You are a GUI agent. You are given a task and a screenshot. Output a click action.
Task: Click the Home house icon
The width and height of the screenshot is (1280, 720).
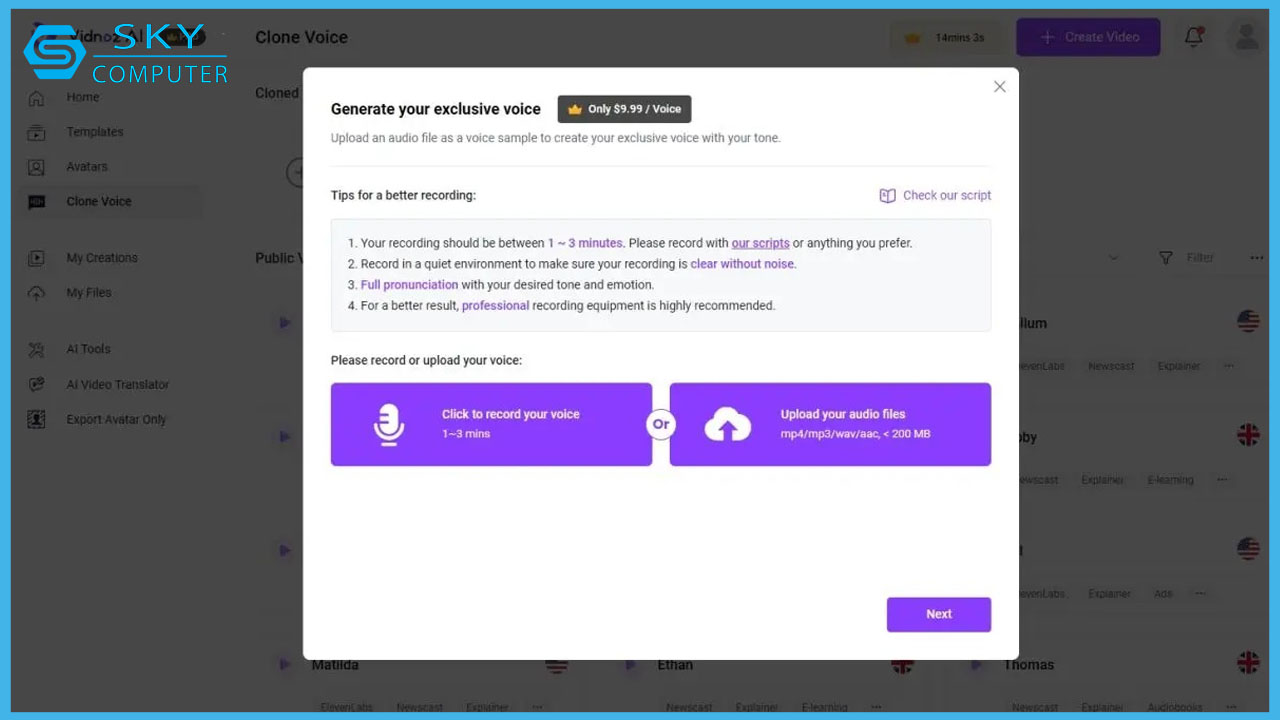37,98
